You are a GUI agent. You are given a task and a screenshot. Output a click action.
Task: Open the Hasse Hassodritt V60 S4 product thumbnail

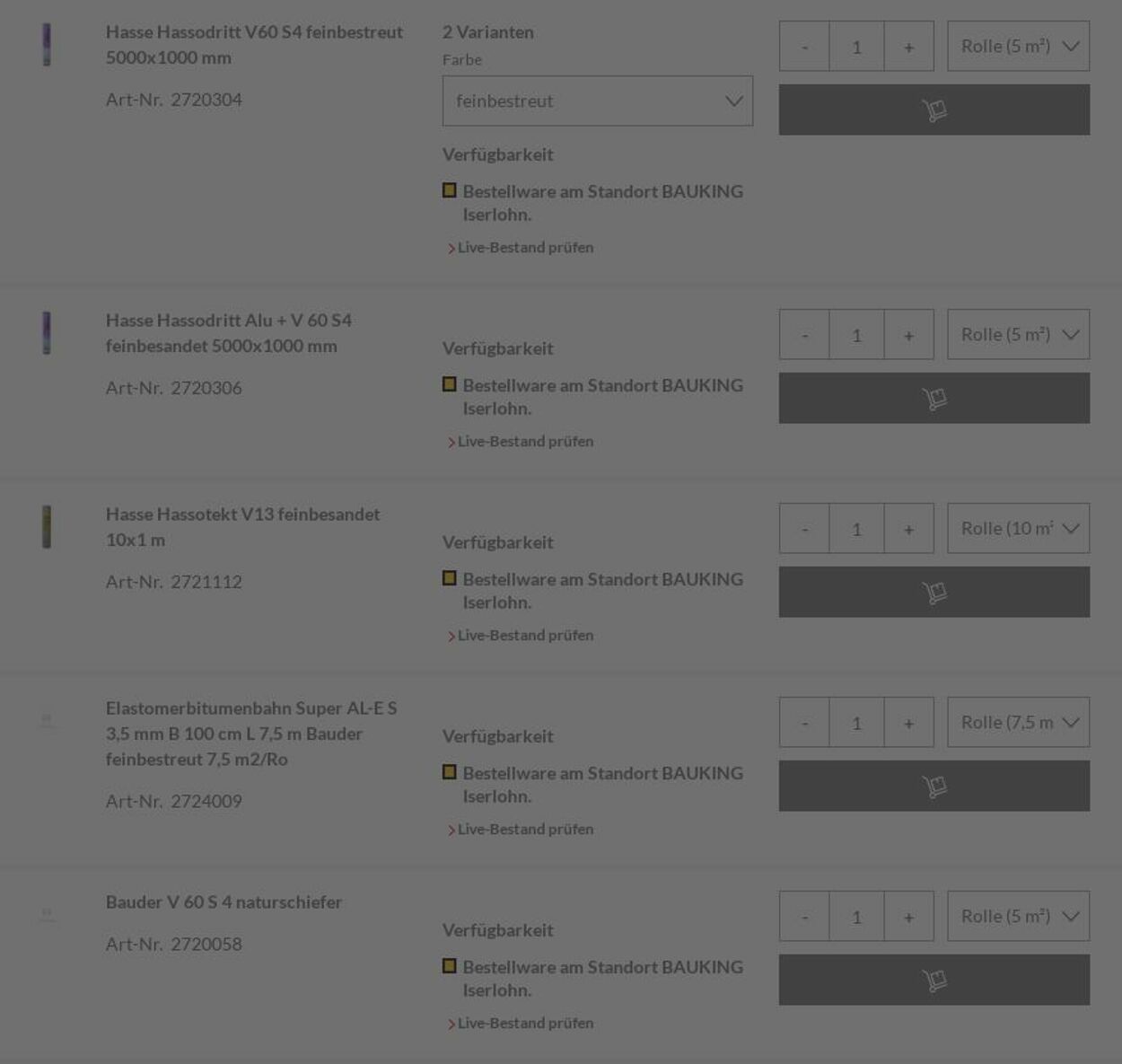click(47, 45)
